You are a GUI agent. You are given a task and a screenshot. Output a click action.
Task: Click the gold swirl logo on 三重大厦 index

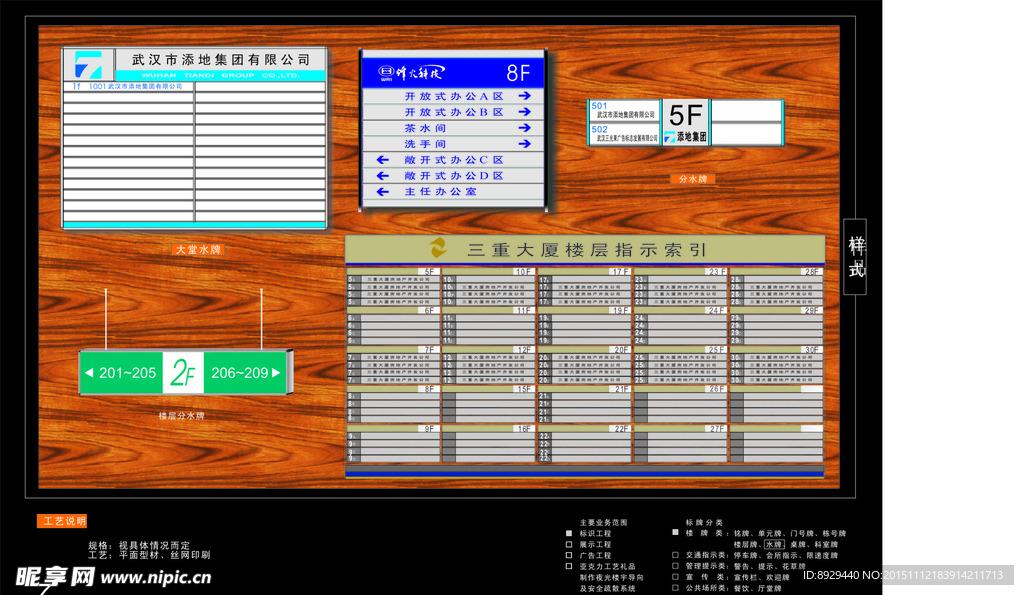[438, 248]
